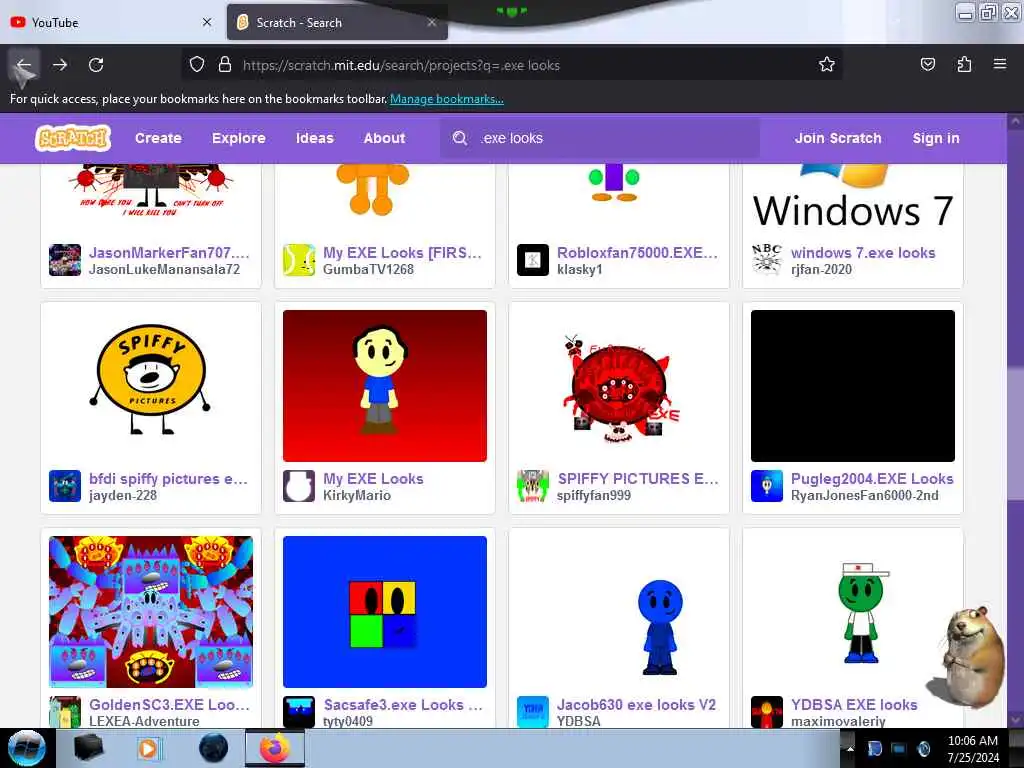The width and height of the screenshot is (1024, 768).
Task: Open spiffyfan999's avatar
Action: click(533, 486)
